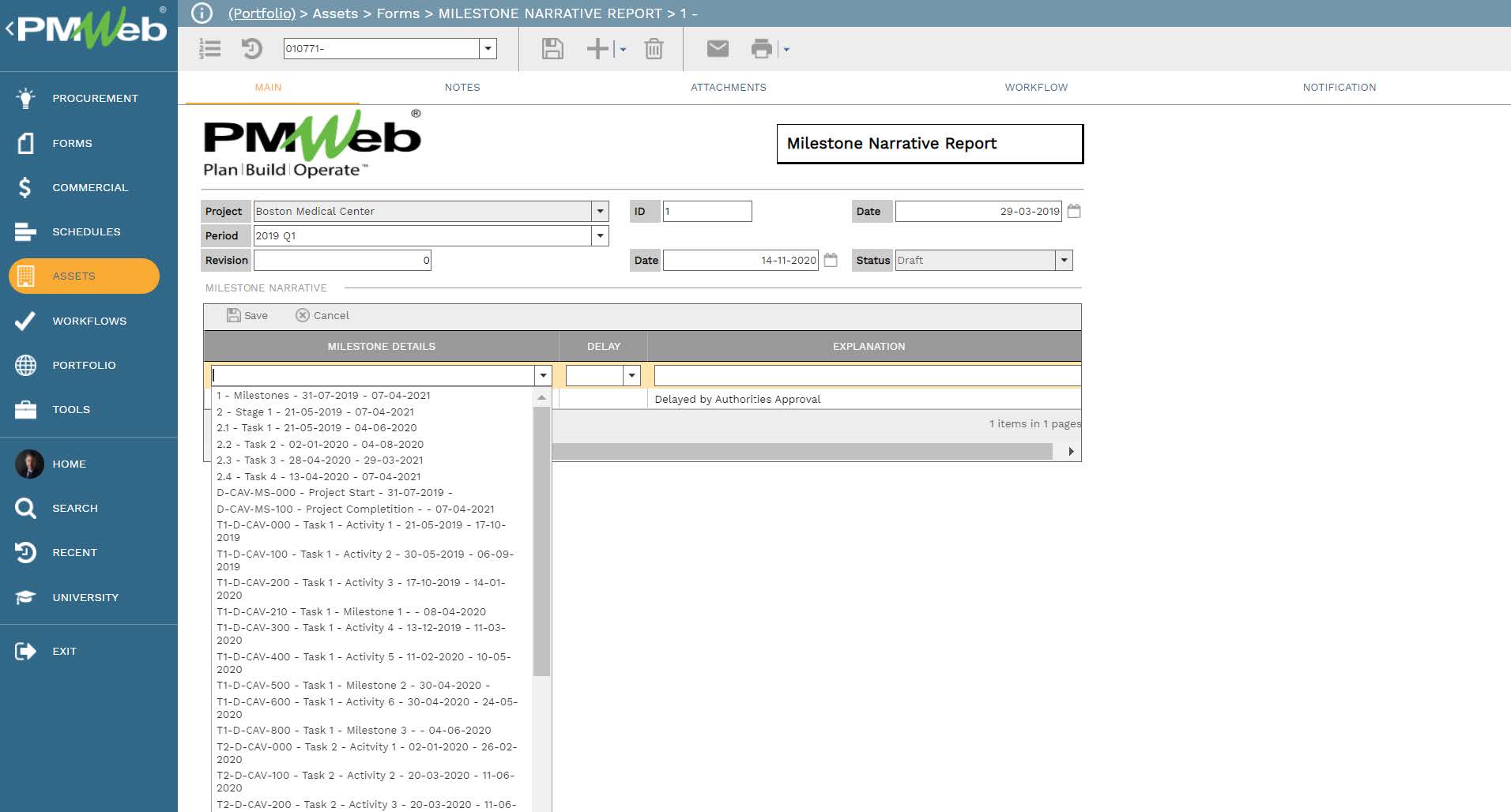Open the record list view icon

tap(210, 49)
